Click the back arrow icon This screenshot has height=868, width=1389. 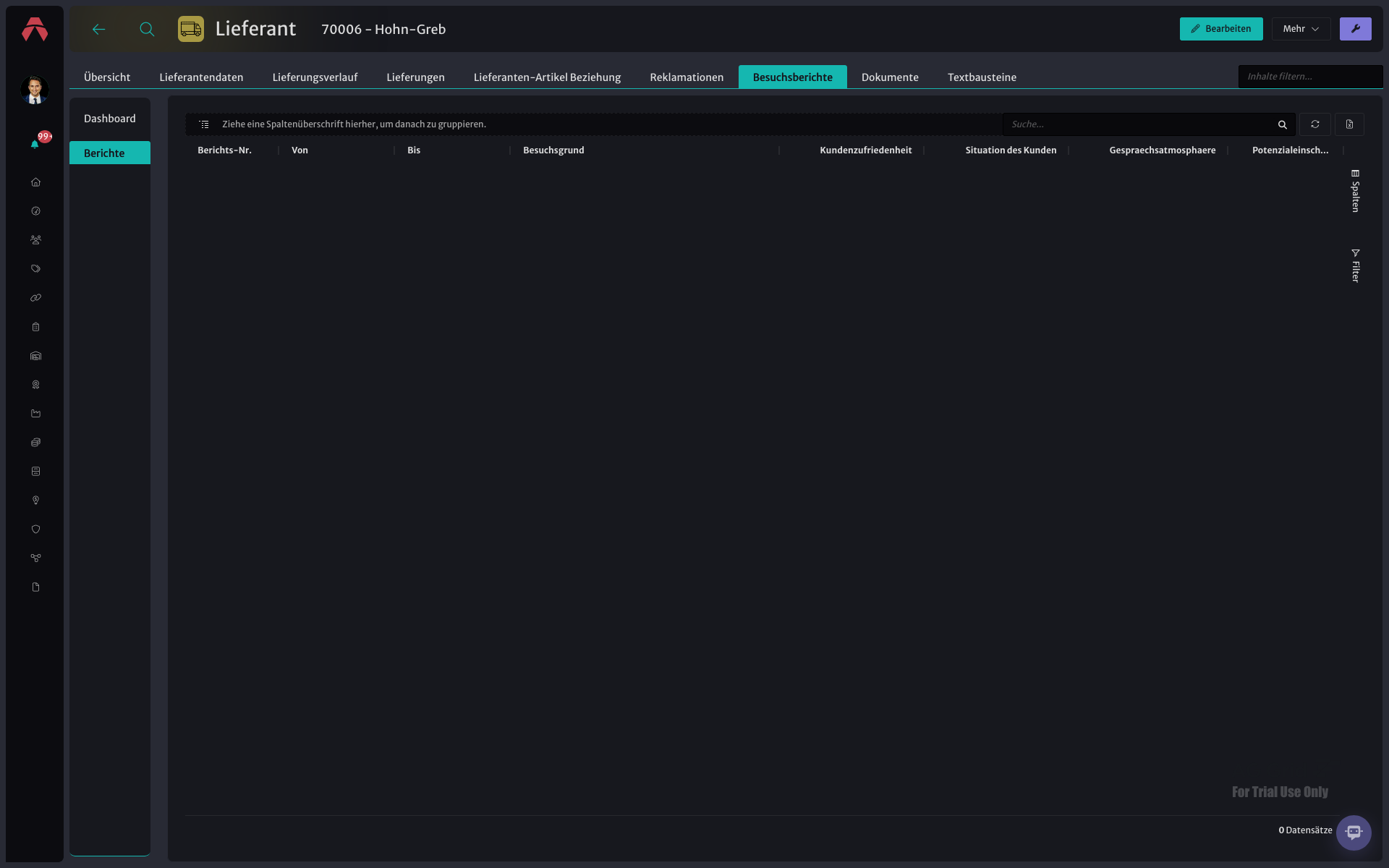[99, 29]
